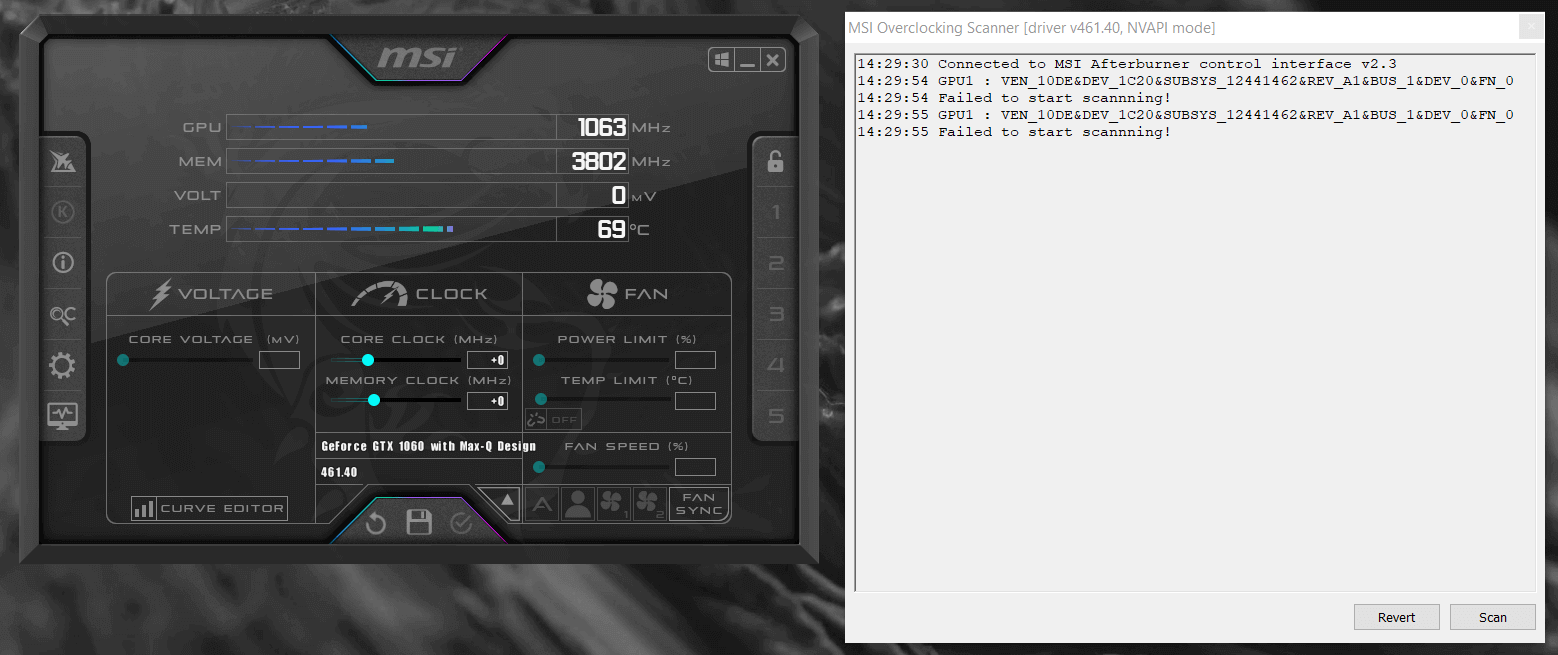Launch the OC Scanner sidebar icon
Image resolution: width=1558 pixels, height=655 pixels.
63,315
